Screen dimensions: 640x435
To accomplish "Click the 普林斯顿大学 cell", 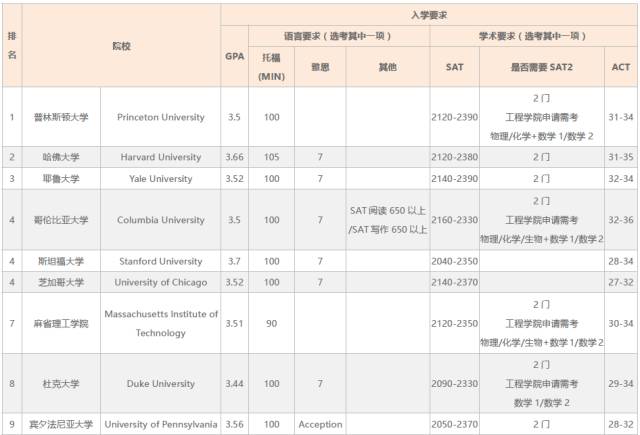I will [61, 117].
